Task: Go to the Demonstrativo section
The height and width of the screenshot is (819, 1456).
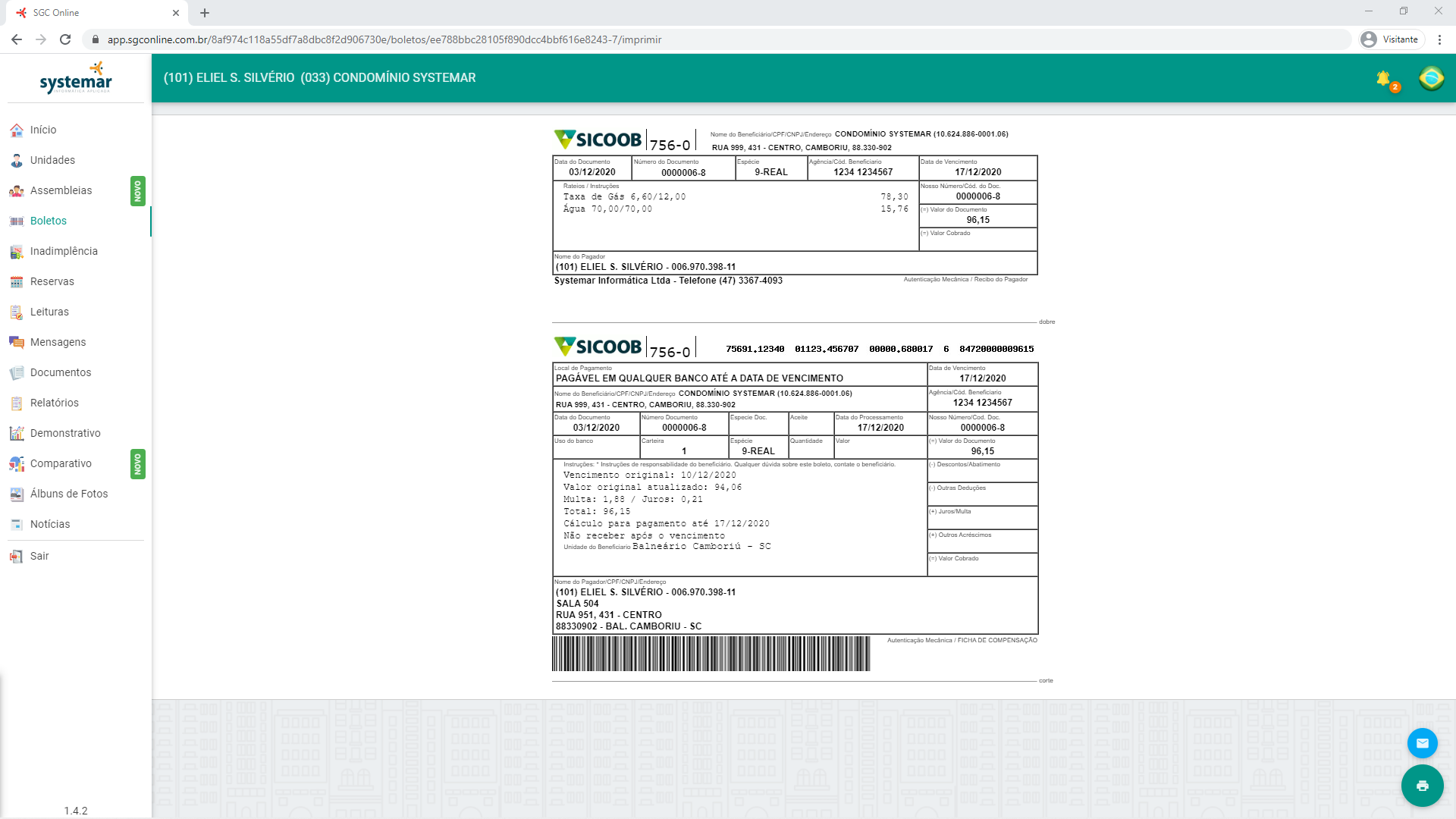Action: 76,433
